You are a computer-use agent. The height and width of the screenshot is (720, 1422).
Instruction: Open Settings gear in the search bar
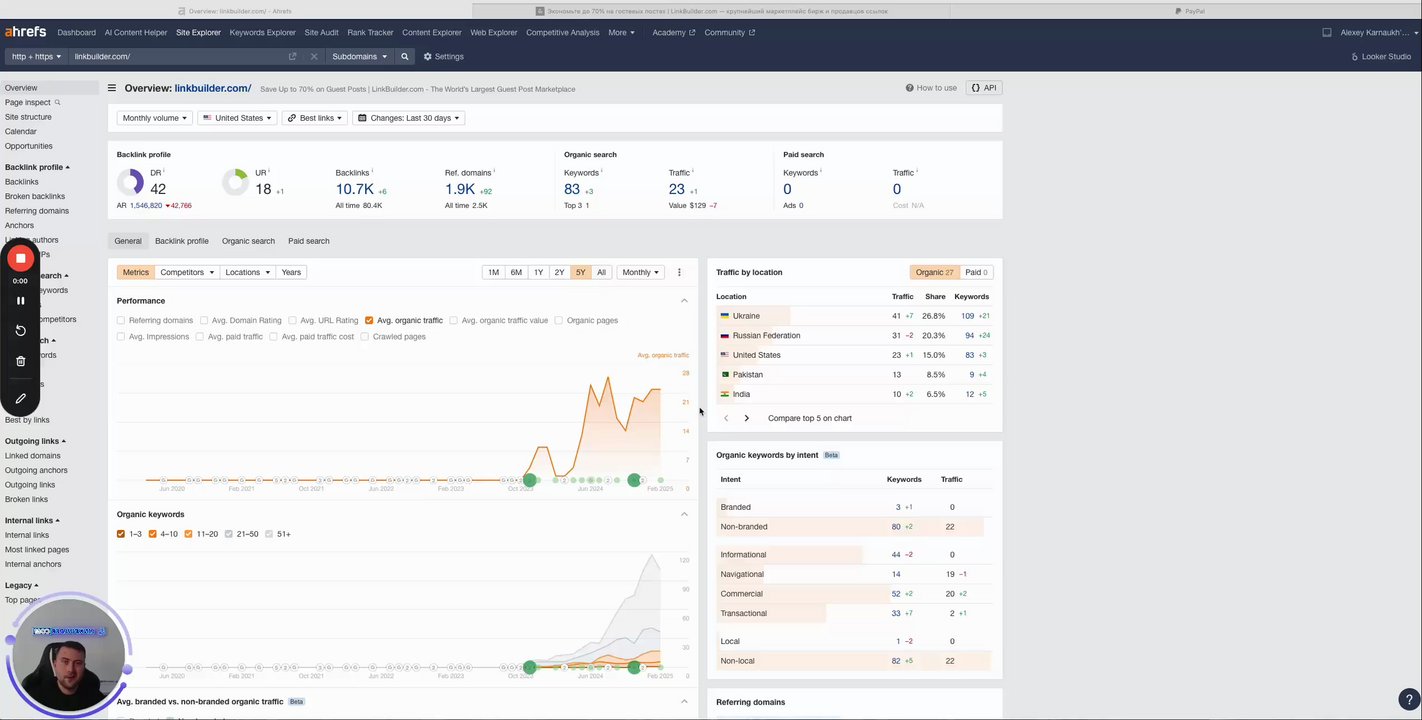(443, 57)
